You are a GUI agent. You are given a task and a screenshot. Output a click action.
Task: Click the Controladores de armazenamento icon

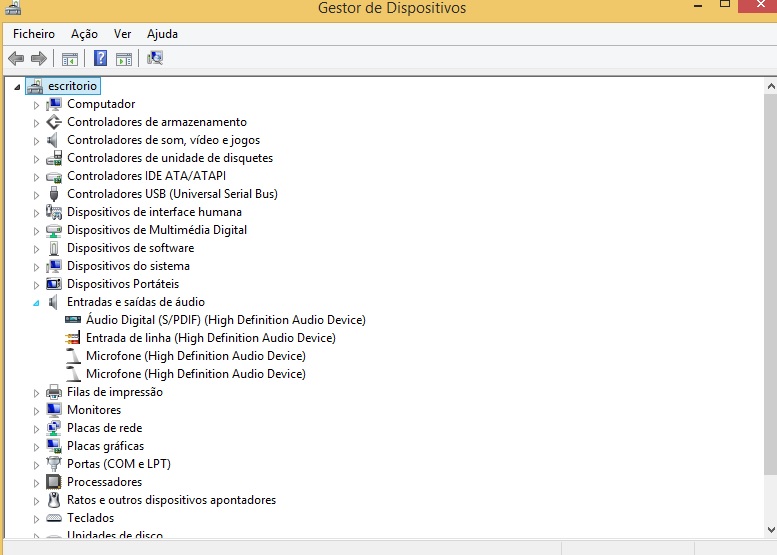click(x=54, y=122)
